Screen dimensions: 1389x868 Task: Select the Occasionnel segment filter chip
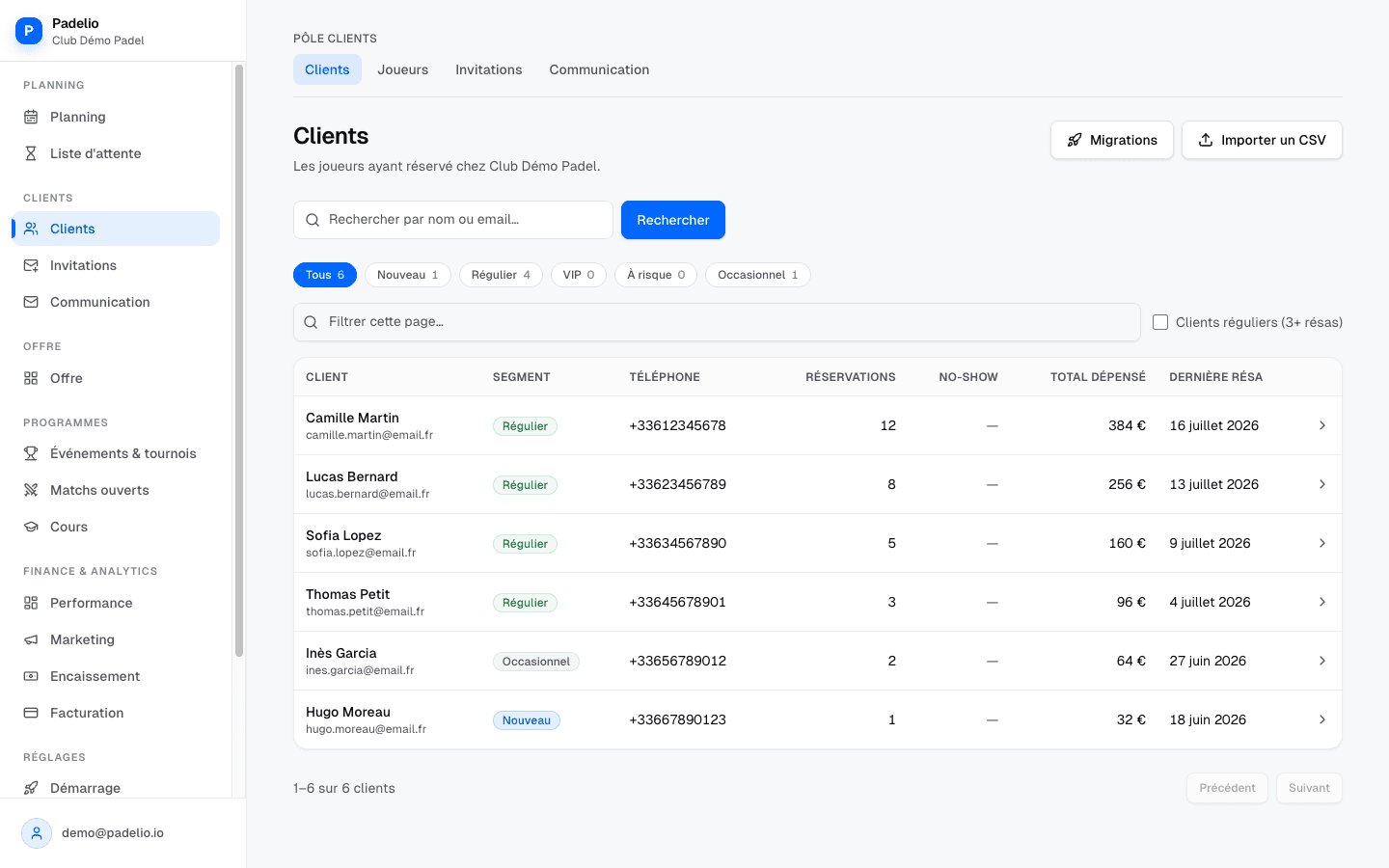click(758, 275)
